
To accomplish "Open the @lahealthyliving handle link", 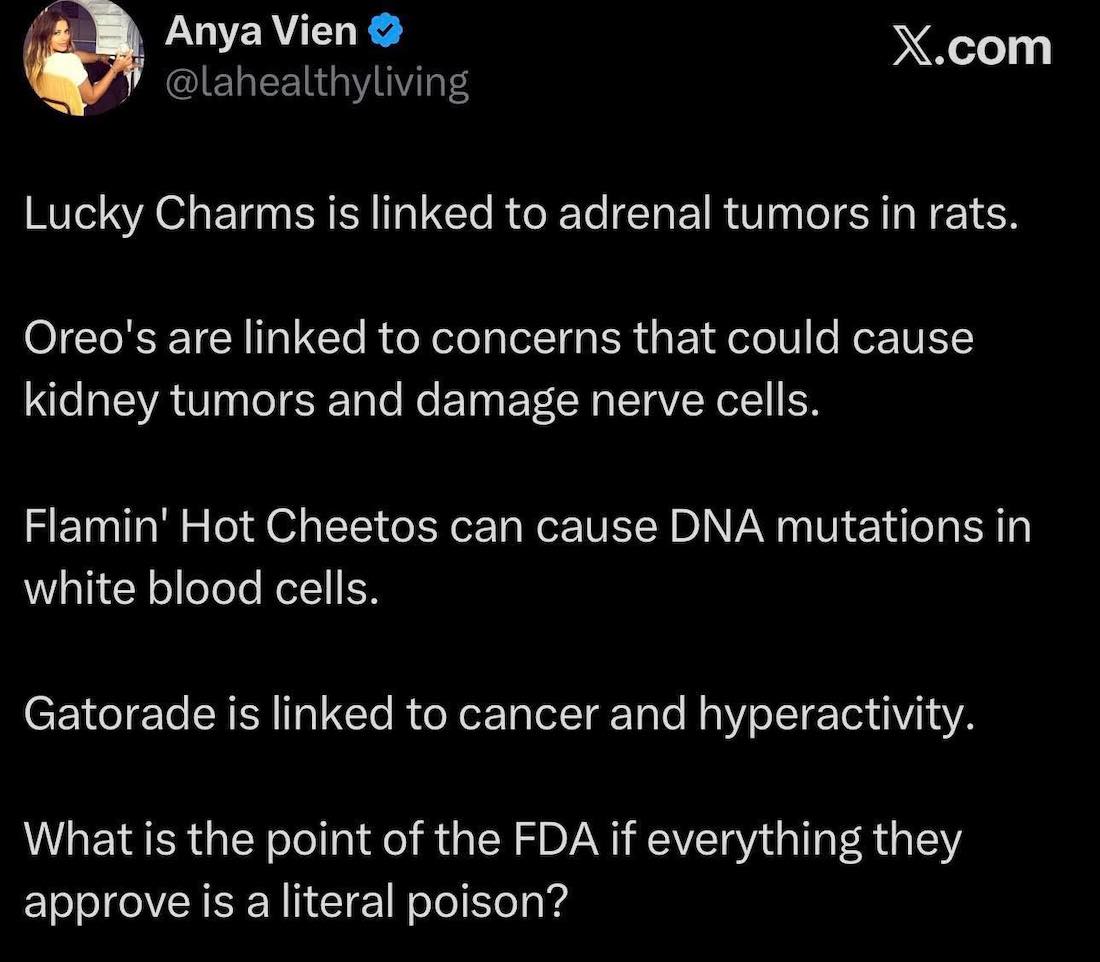I will coord(314,82).
